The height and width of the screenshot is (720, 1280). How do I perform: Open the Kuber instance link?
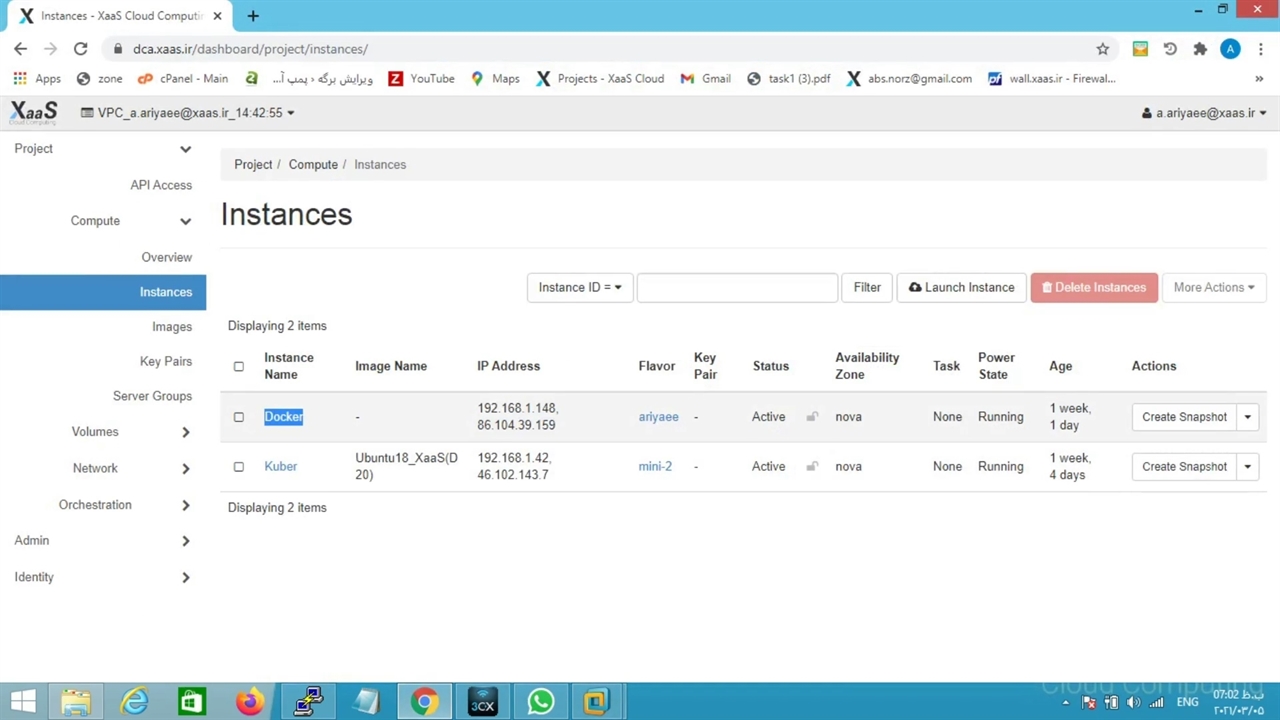280,466
